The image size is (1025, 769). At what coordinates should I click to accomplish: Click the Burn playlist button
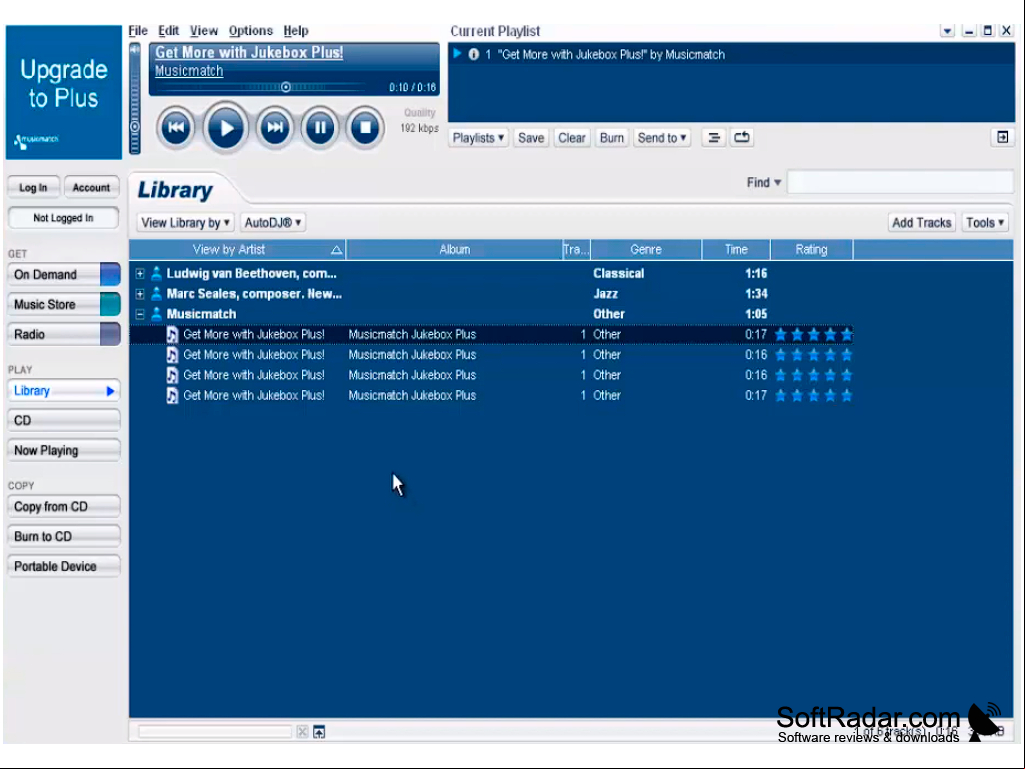[x=611, y=138]
